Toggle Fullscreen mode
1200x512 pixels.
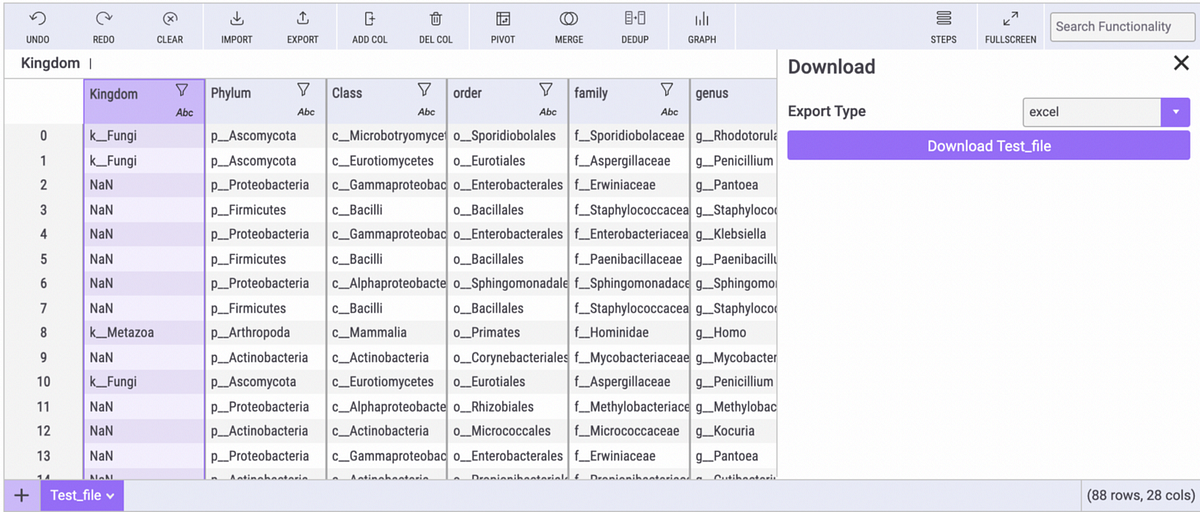(x=1011, y=19)
